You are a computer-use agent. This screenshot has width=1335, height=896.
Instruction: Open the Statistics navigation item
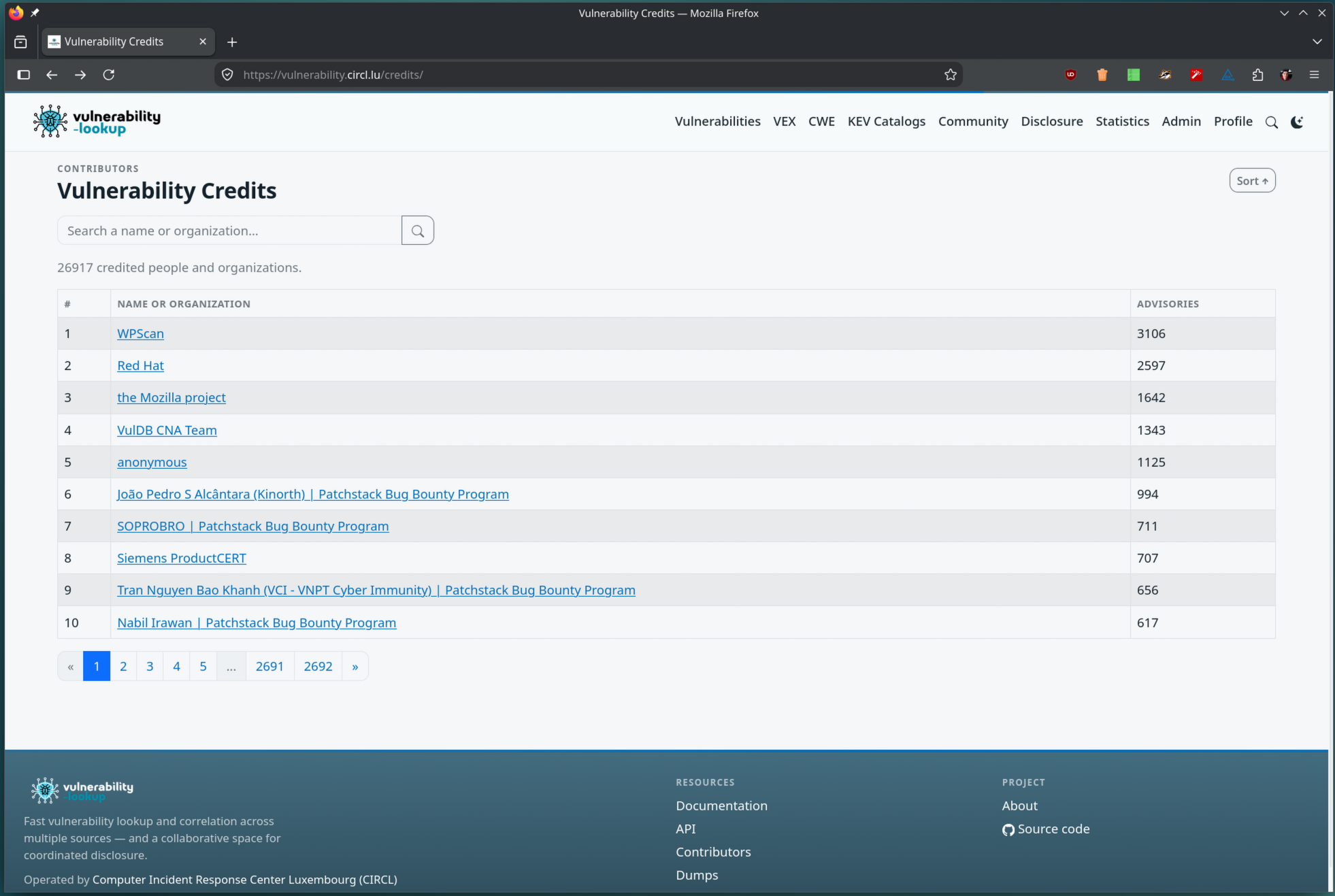coord(1122,121)
